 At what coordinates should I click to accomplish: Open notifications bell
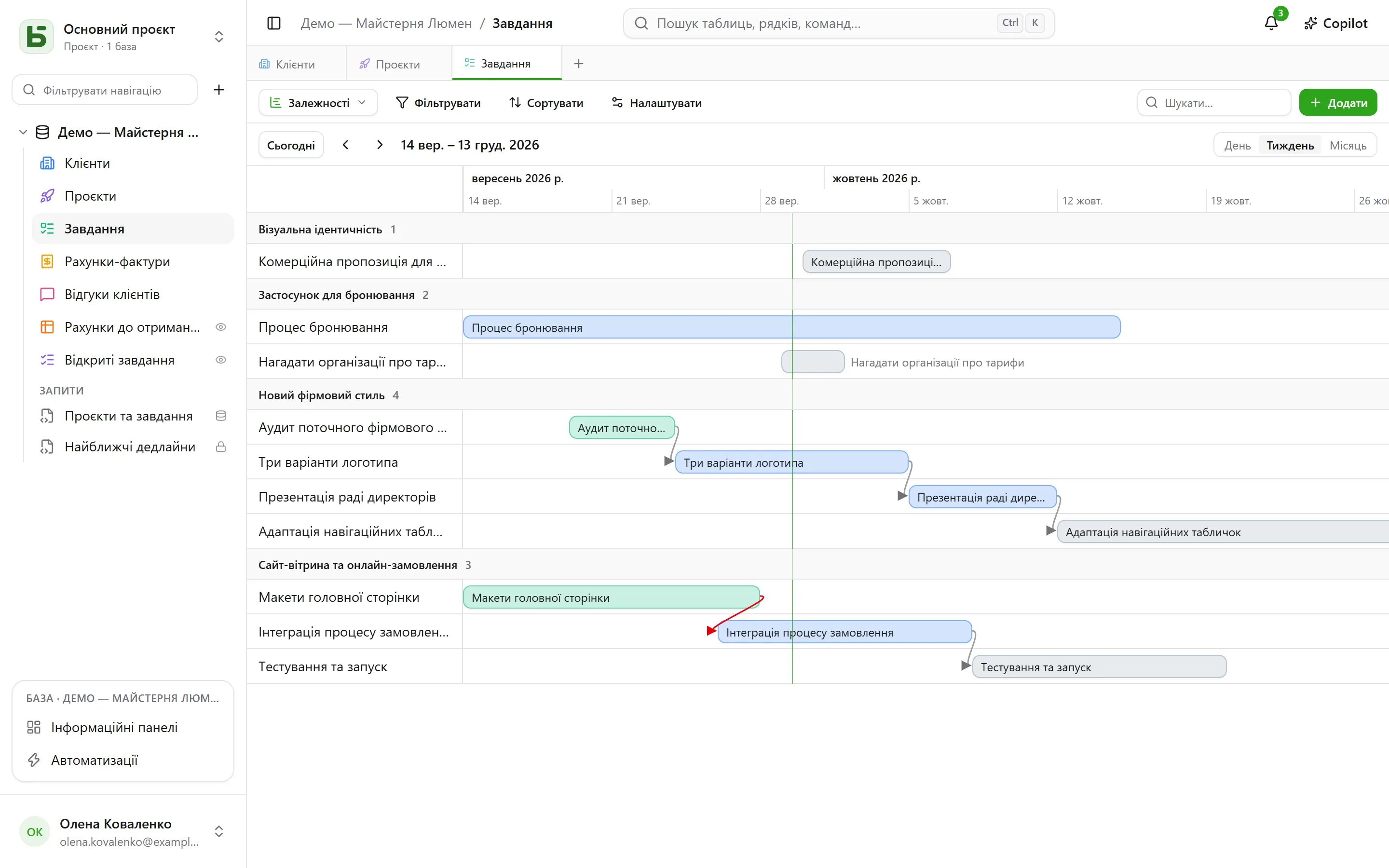(1271, 24)
